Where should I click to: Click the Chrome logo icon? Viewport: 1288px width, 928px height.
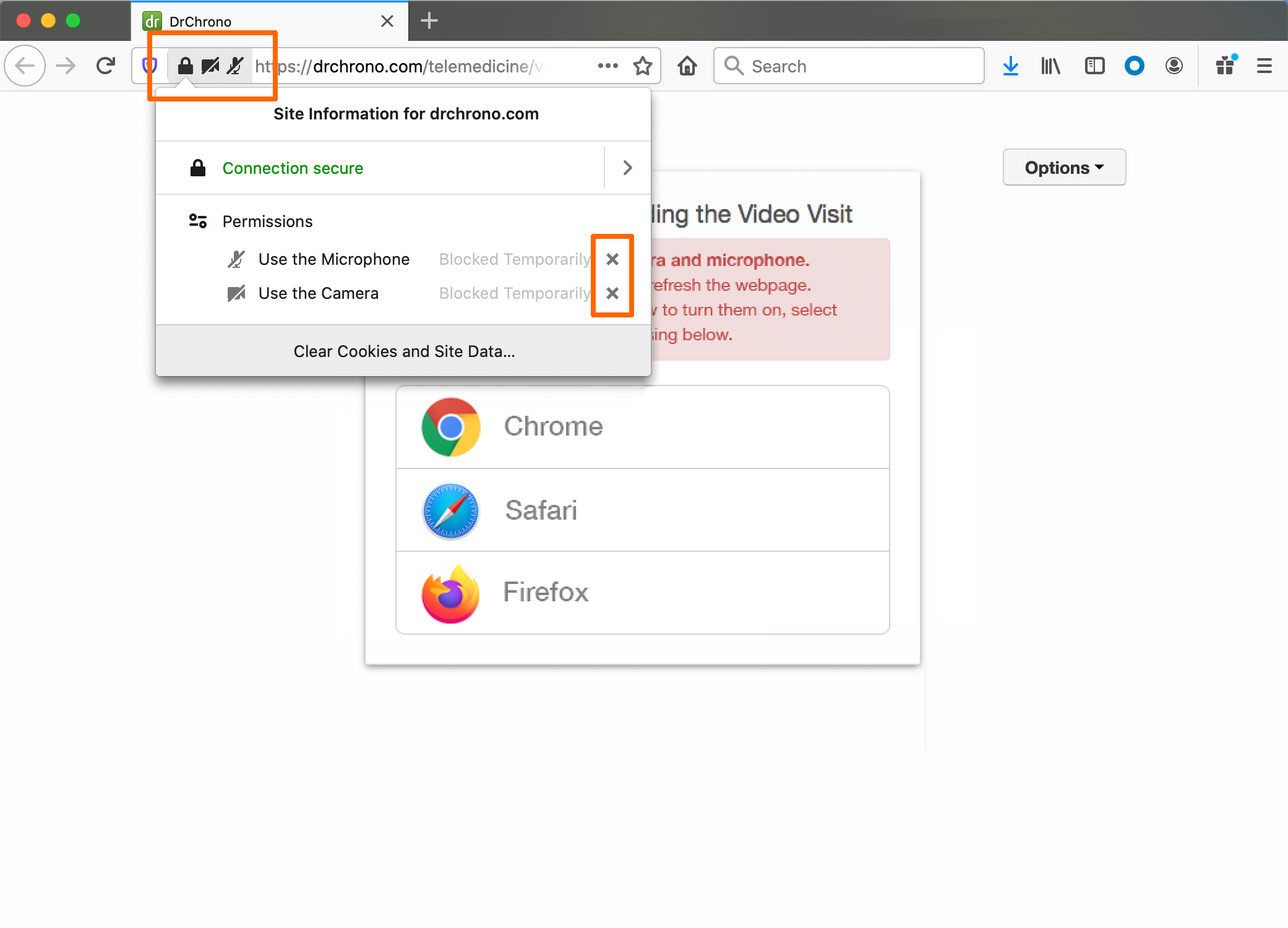[451, 427]
